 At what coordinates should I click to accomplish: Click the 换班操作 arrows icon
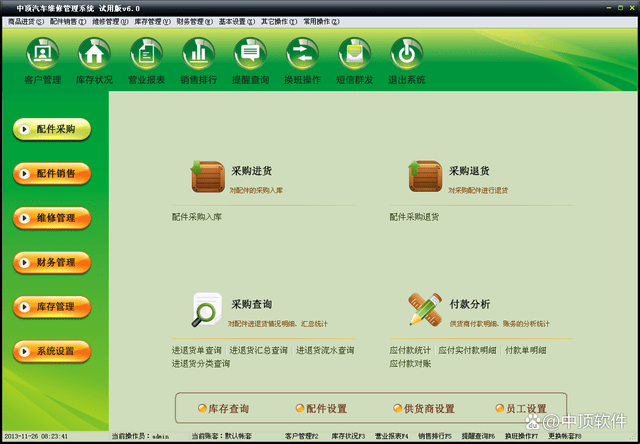click(302, 53)
